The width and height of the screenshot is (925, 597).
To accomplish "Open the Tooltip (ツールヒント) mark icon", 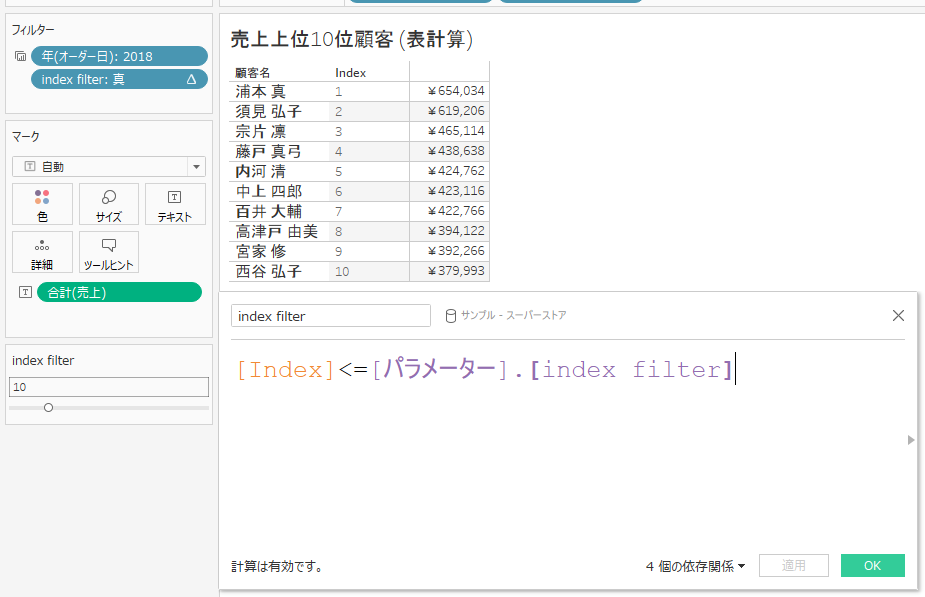I will pyautogui.click(x=108, y=252).
